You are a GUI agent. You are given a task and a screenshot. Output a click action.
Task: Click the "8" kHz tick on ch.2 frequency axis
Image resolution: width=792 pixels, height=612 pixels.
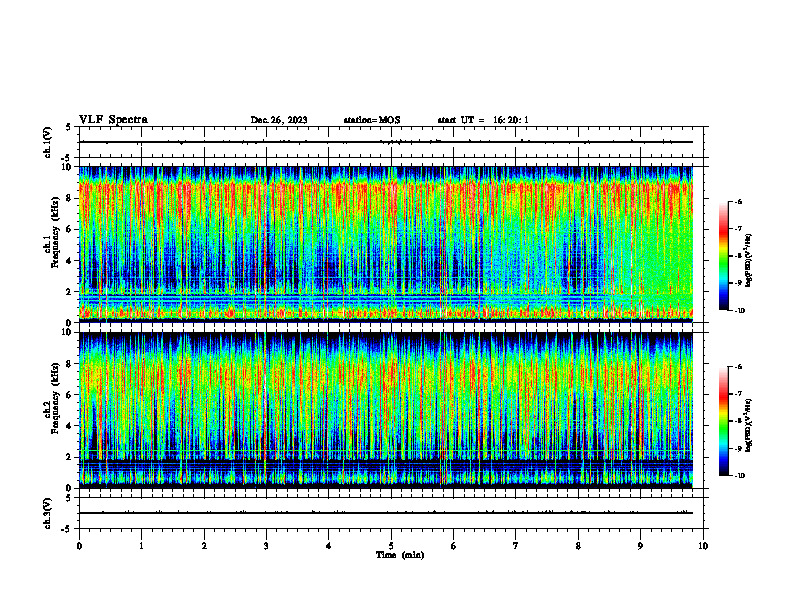70,364
